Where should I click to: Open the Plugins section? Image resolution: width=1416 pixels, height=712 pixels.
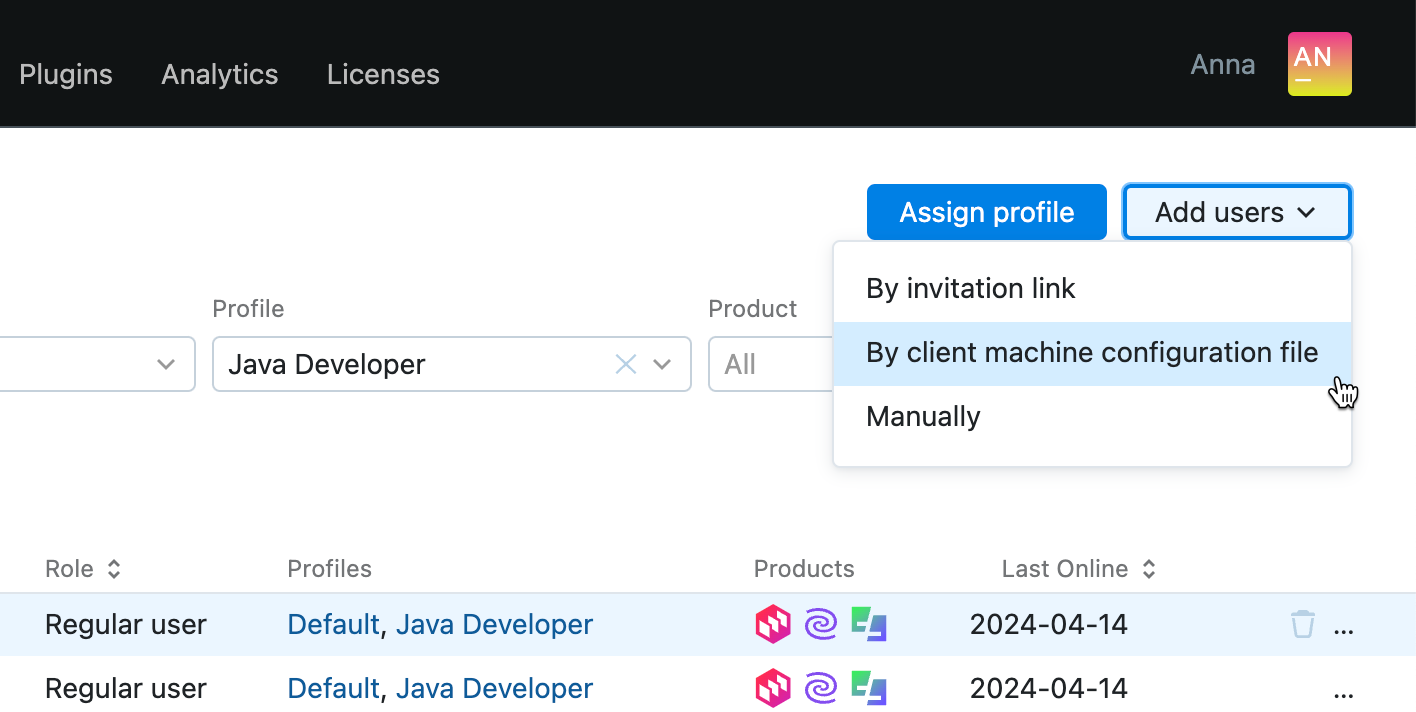pyautogui.click(x=65, y=74)
